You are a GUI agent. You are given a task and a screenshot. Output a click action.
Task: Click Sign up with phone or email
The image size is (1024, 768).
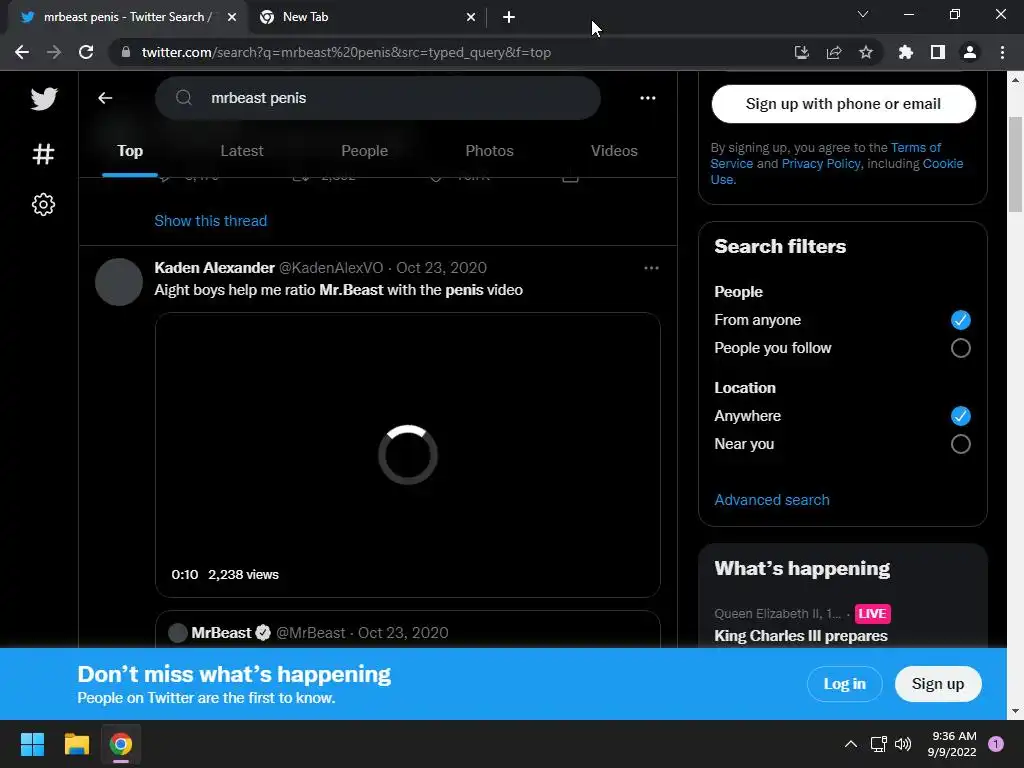coord(843,104)
